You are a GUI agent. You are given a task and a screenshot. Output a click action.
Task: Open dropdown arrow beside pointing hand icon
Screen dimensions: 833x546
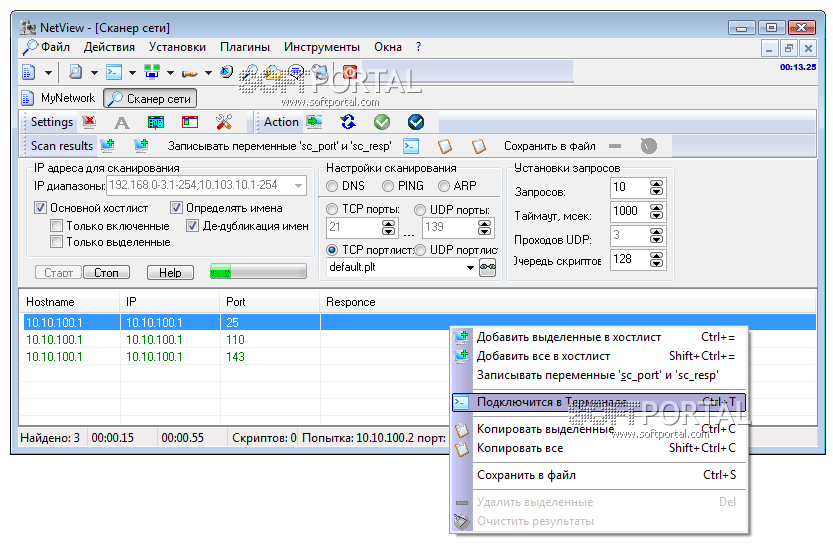coord(208,72)
